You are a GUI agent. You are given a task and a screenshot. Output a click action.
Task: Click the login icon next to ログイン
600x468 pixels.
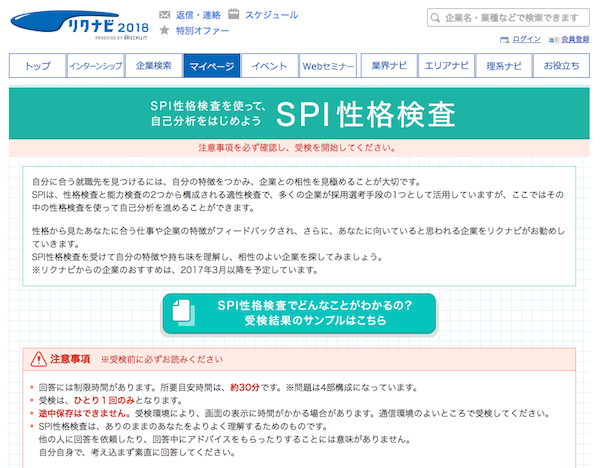pos(505,39)
